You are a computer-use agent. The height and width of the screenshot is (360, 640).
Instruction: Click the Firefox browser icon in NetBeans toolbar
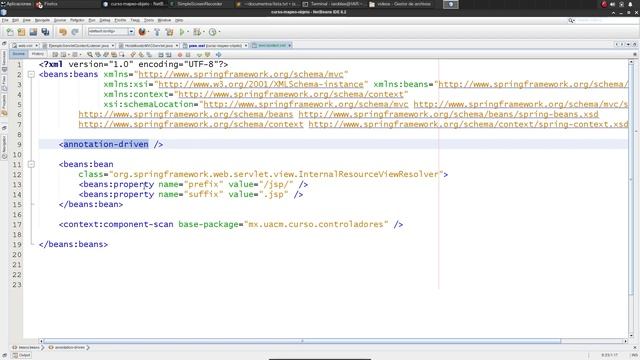142,31
